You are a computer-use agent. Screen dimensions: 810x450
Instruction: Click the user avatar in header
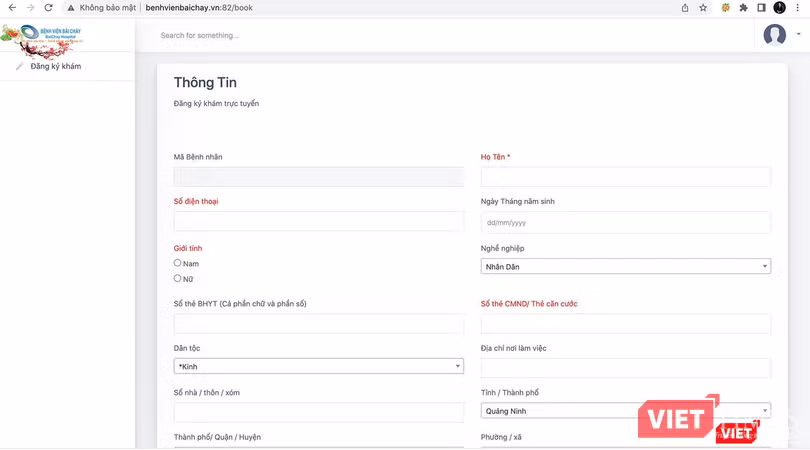[x=774, y=35]
